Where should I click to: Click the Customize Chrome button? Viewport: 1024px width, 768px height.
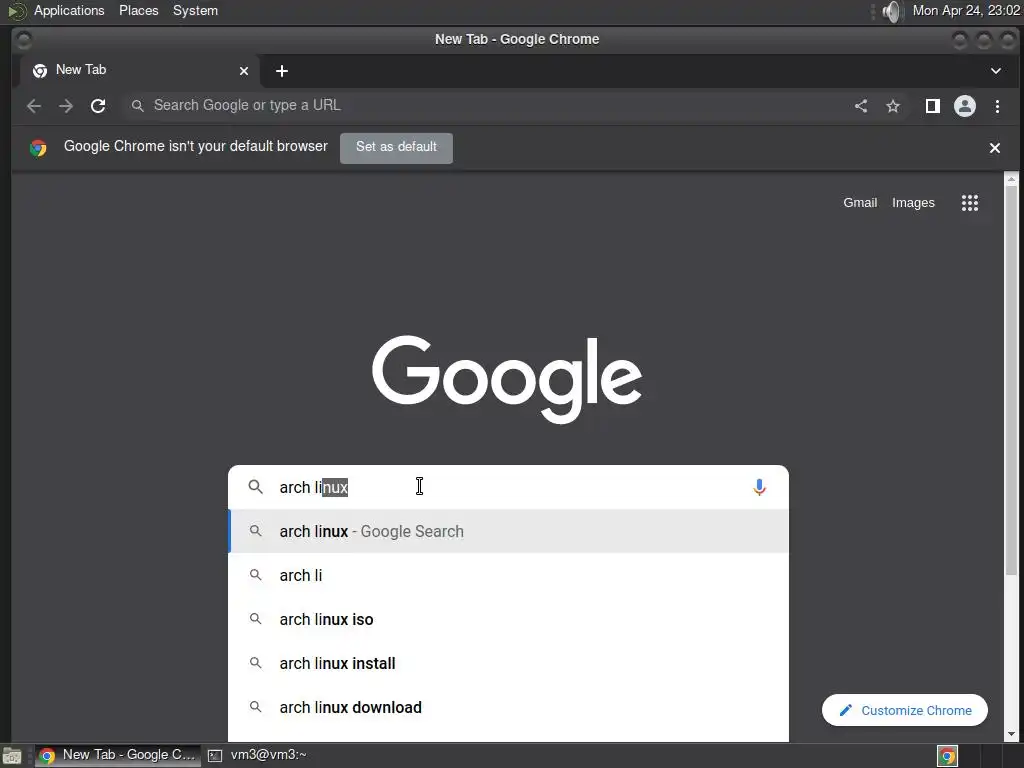pos(904,710)
